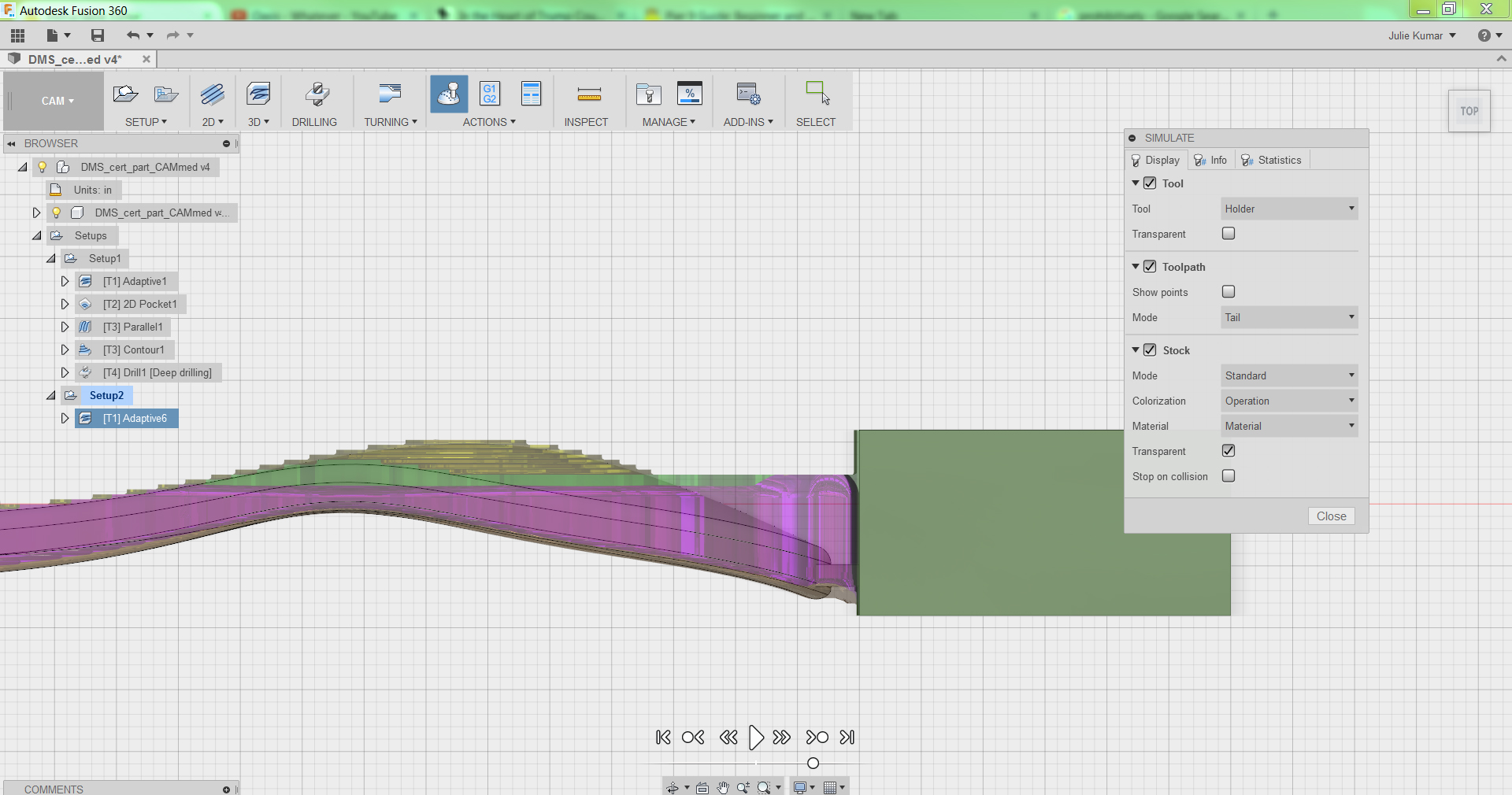Go to next operation in simulation
The image size is (1512, 795).
tap(817, 738)
